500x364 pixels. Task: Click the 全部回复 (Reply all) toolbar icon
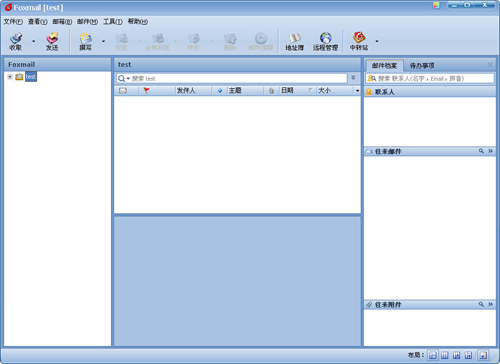(158, 41)
